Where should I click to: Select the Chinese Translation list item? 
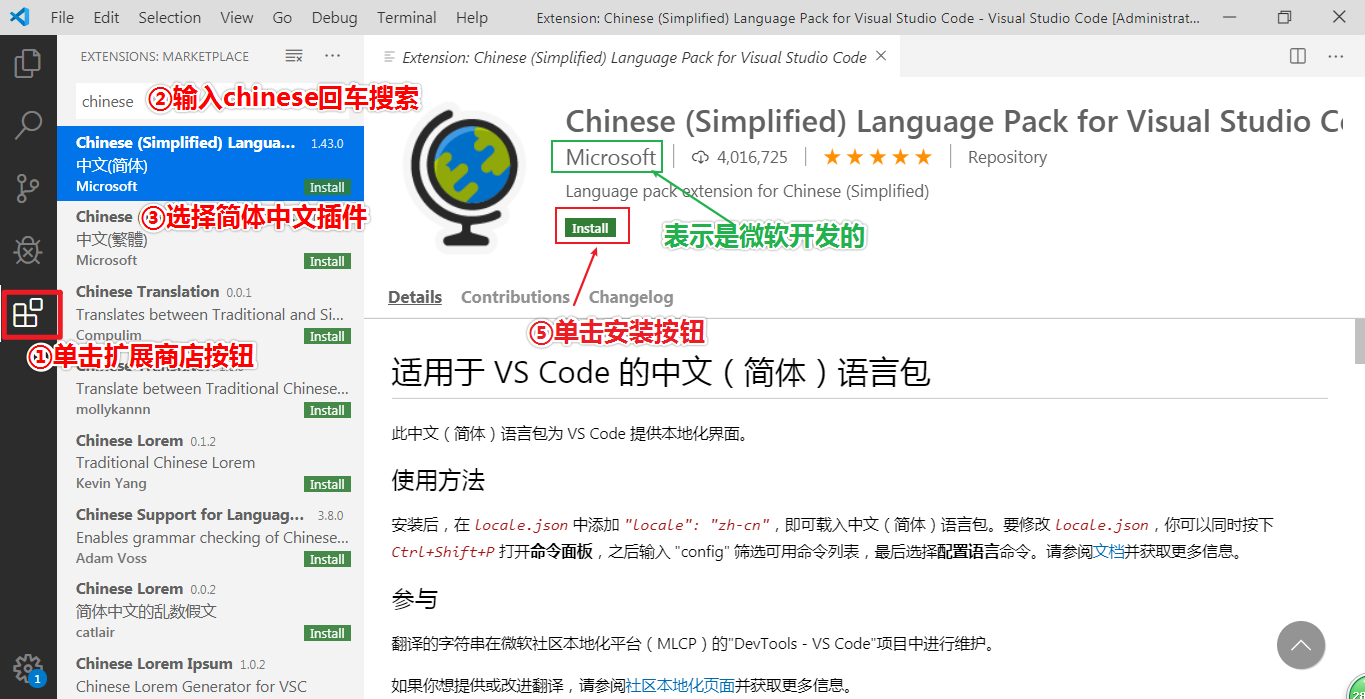pyautogui.click(x=210, y=312)
